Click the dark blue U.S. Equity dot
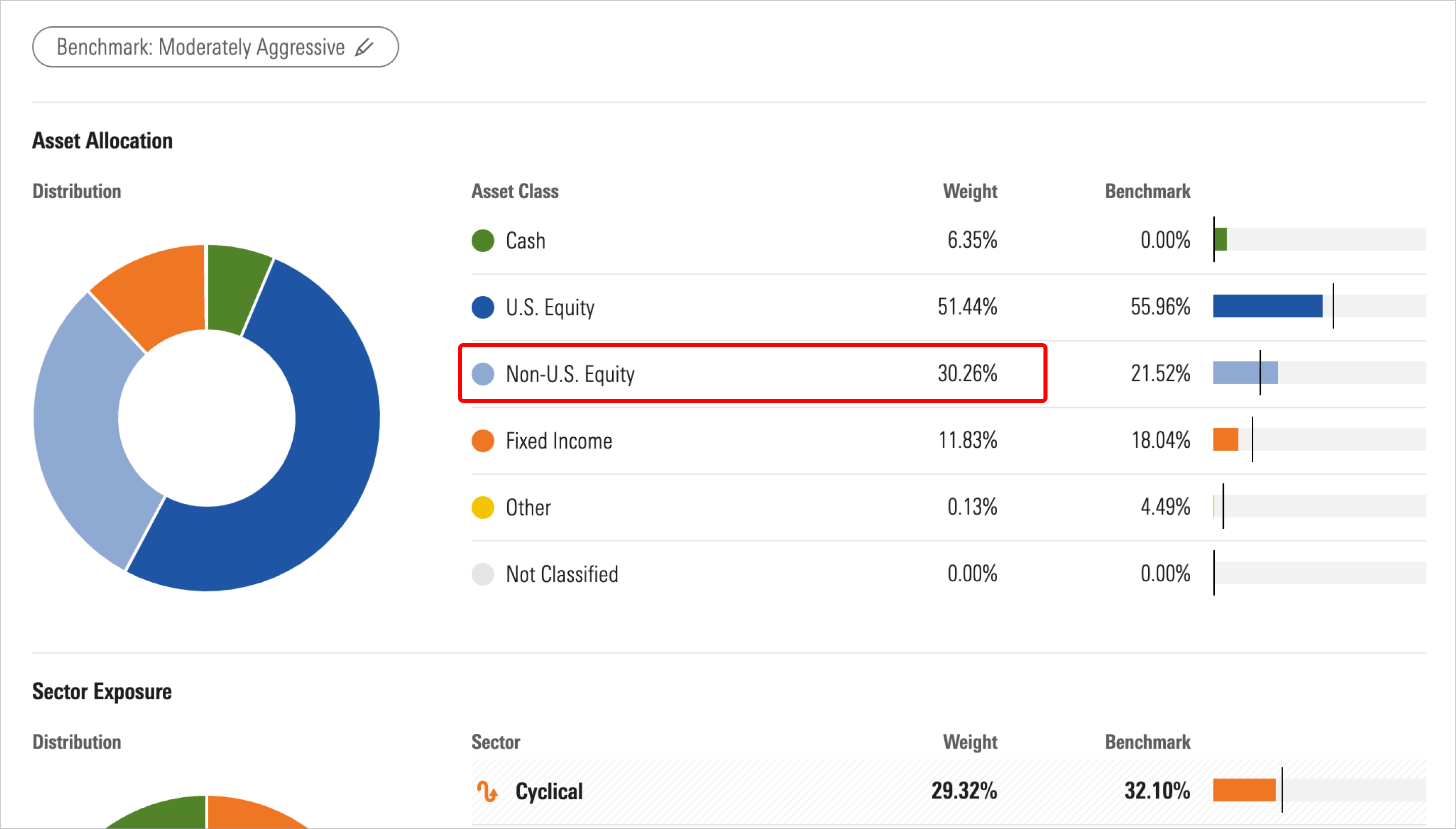 [x=483, y=307]
